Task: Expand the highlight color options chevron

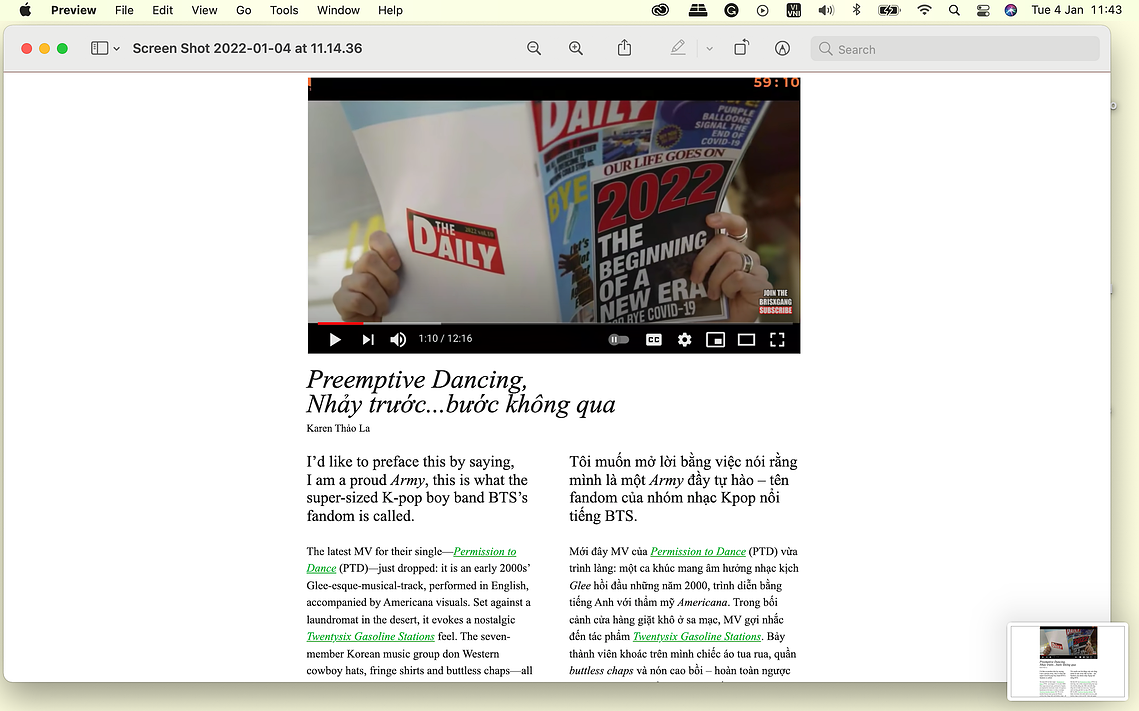Action: 710,49
